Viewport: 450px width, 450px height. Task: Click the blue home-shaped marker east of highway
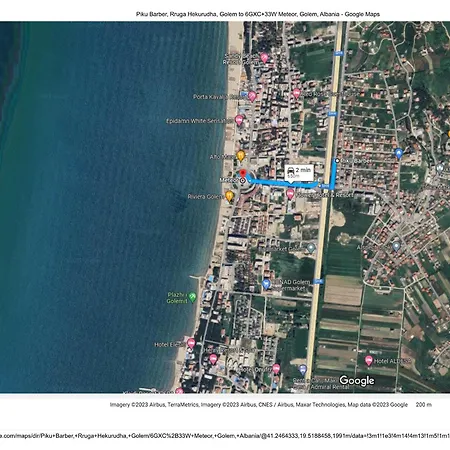point(399,154)
